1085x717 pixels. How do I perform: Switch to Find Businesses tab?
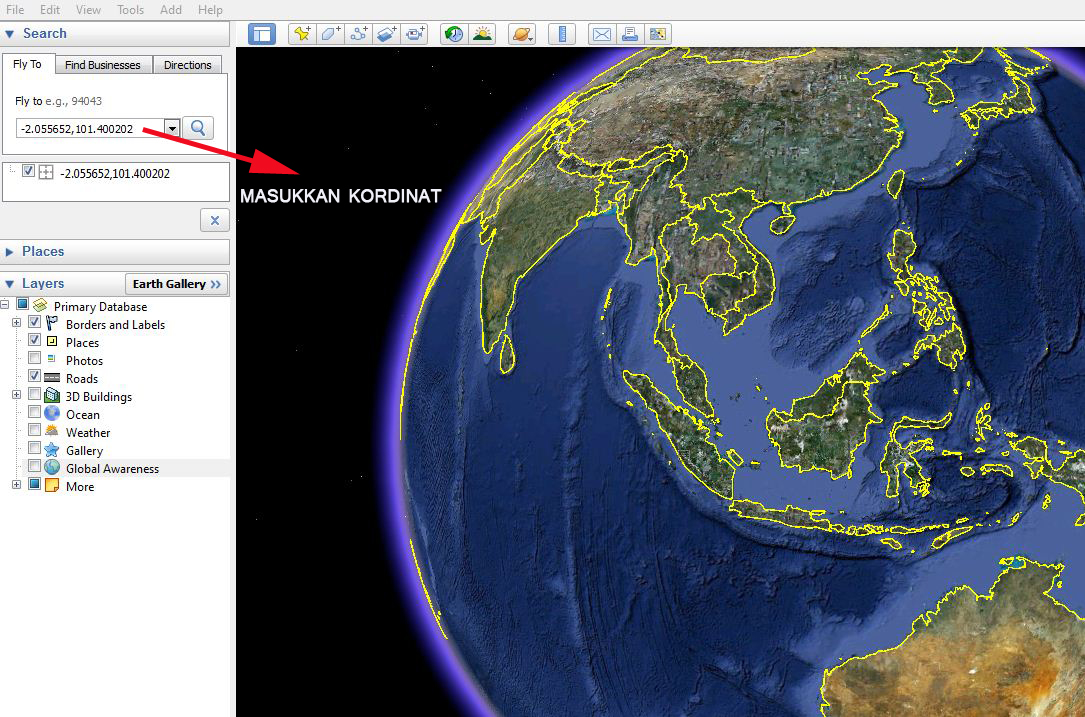(103, 65)
